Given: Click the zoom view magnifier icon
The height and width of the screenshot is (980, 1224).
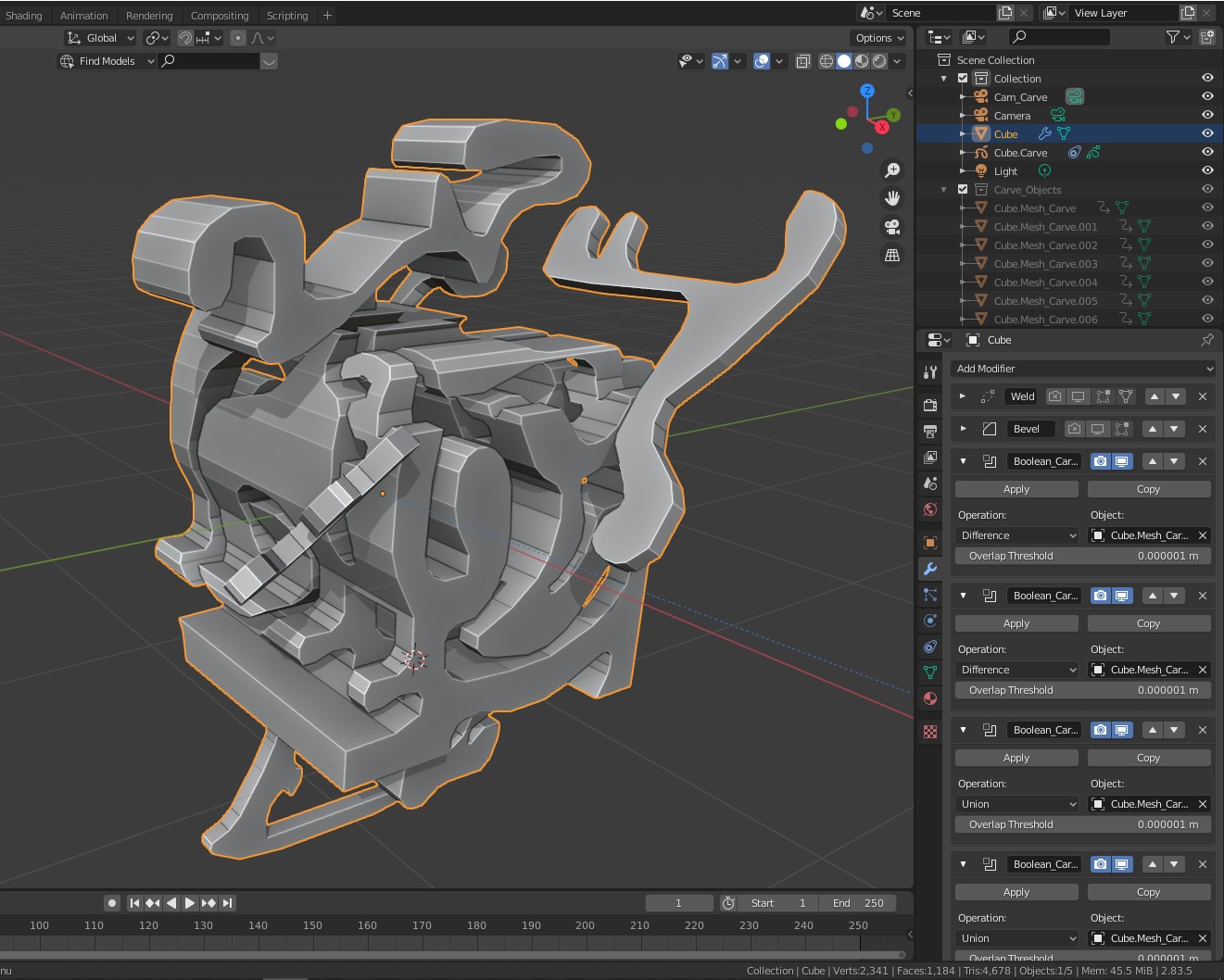Looking at the screenshot, I should [x=891, y=170].
